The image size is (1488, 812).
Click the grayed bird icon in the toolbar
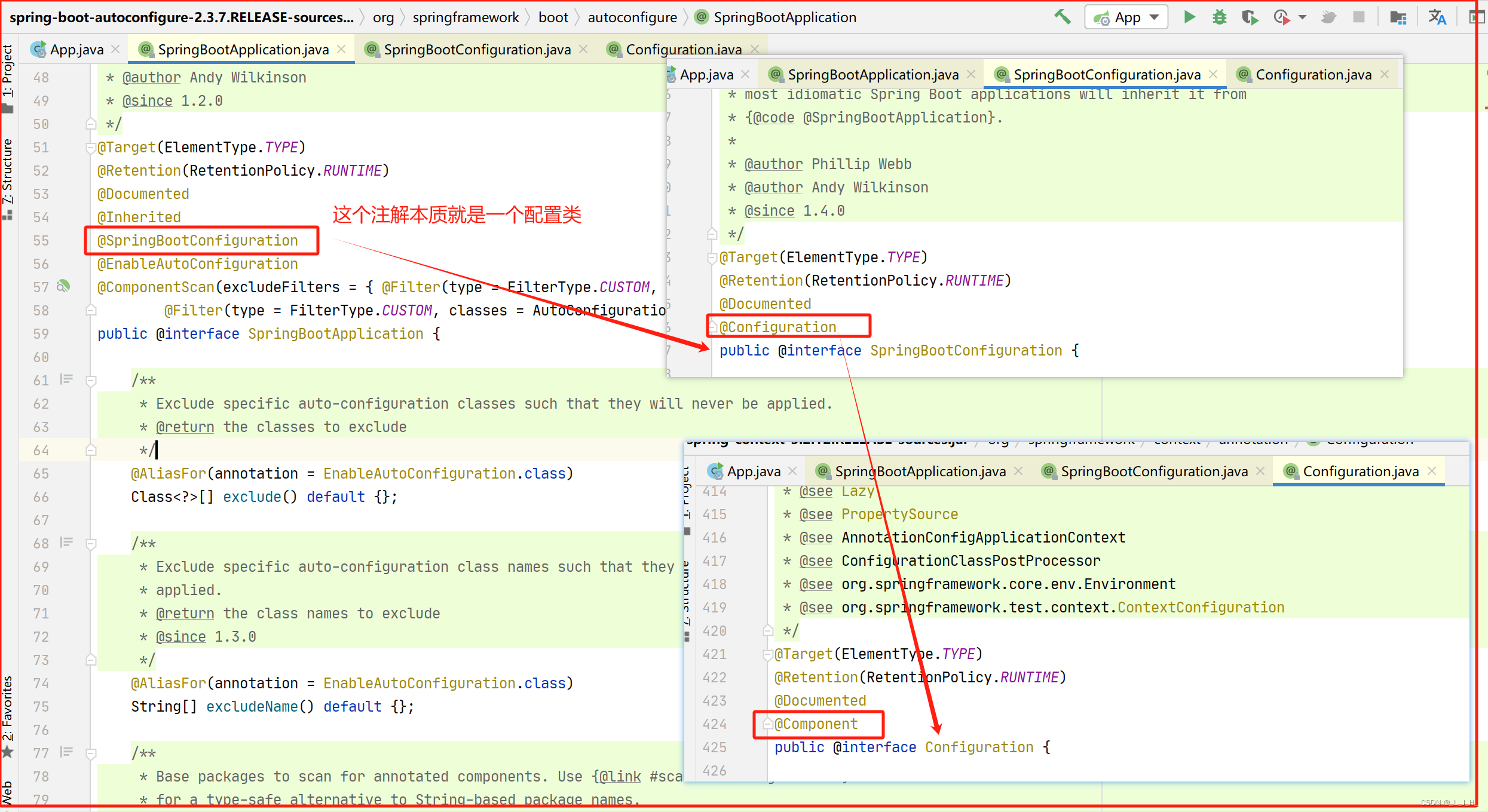pyautogui.click(x=1328, y=17)
